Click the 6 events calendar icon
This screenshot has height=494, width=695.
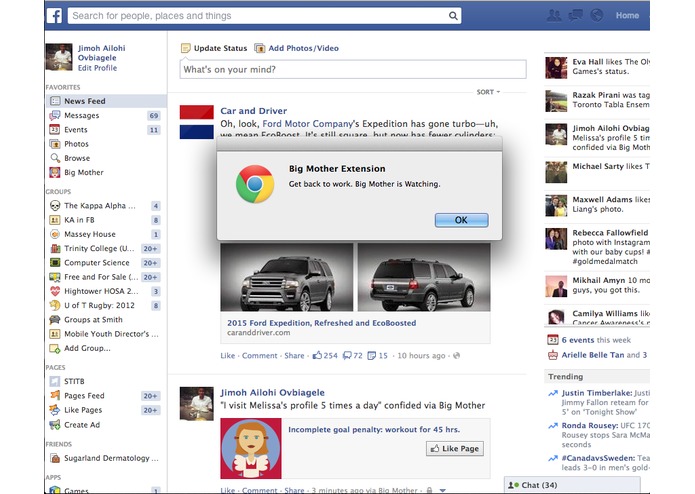pos(552,340)
